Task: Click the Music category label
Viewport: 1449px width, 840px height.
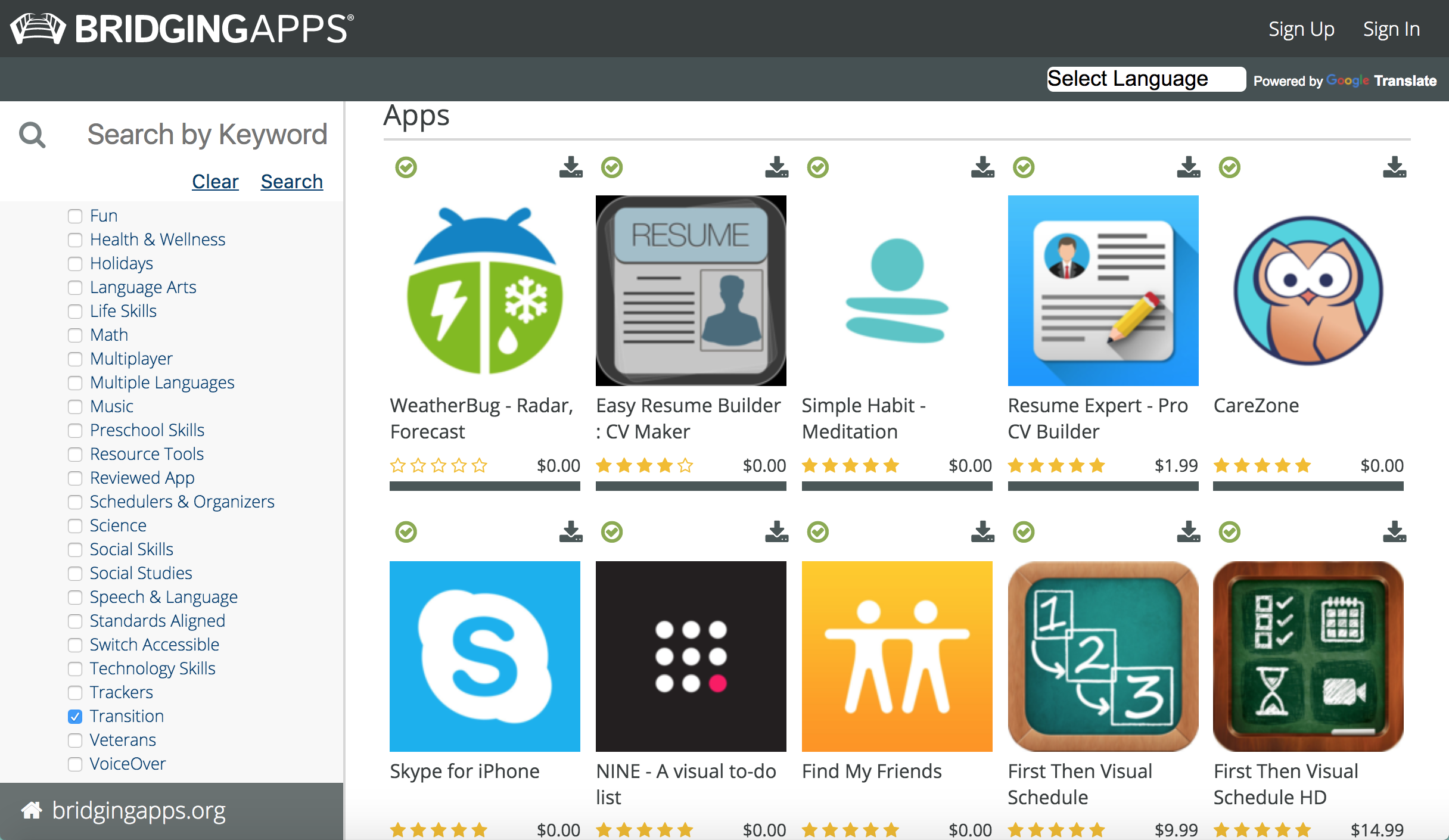Action: 111,406
